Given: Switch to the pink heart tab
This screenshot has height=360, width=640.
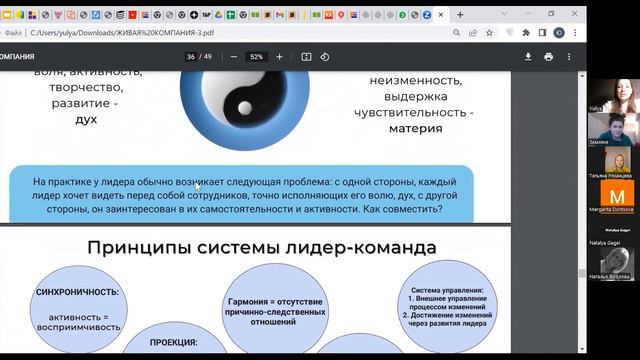Looking at the screenshot, I should 58,15.
